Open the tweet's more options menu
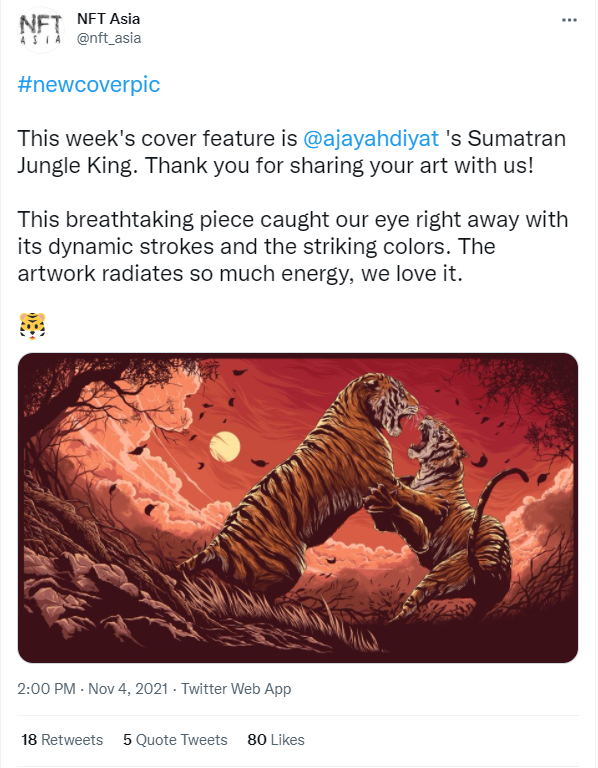Screen dimensions: 598x768 569,20
